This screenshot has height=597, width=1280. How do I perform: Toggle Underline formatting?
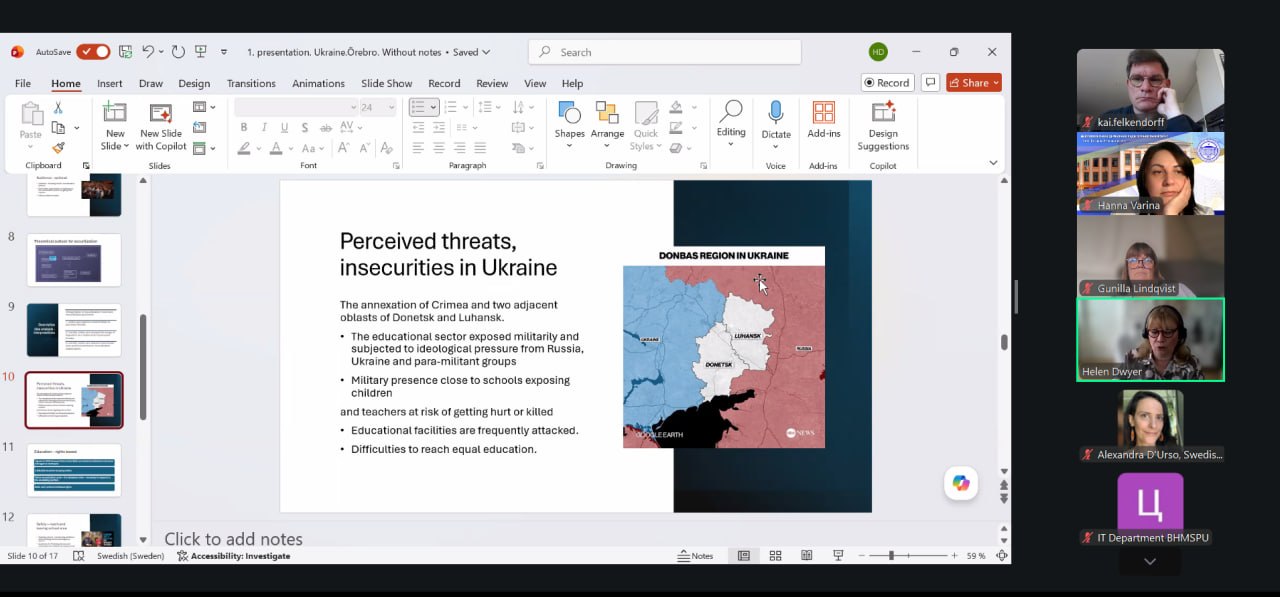point(285,127)
